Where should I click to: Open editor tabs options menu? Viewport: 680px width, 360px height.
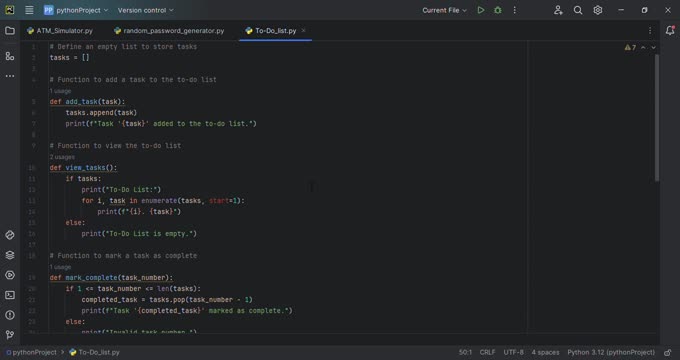(650, 31)
